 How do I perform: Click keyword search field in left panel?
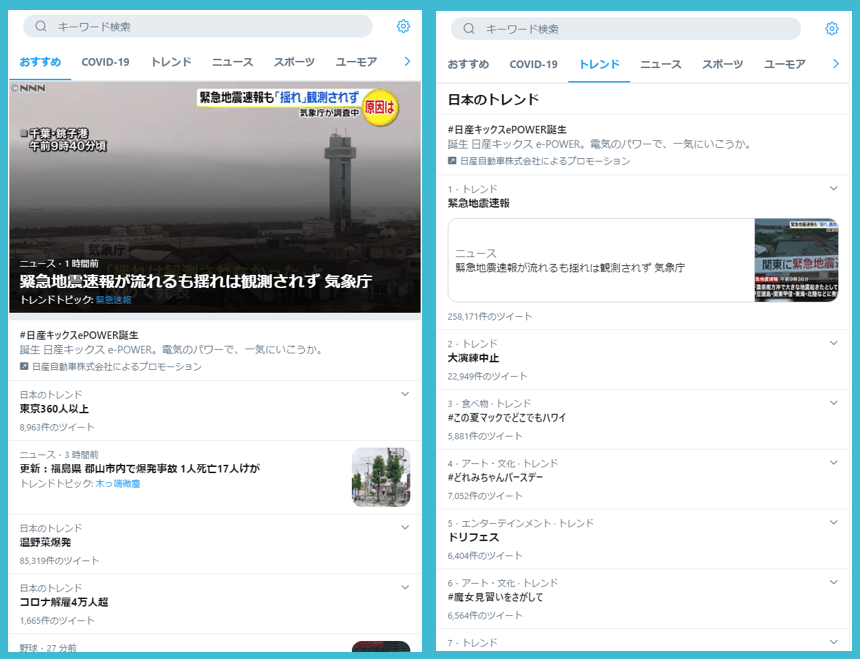(x=197, y=26)
